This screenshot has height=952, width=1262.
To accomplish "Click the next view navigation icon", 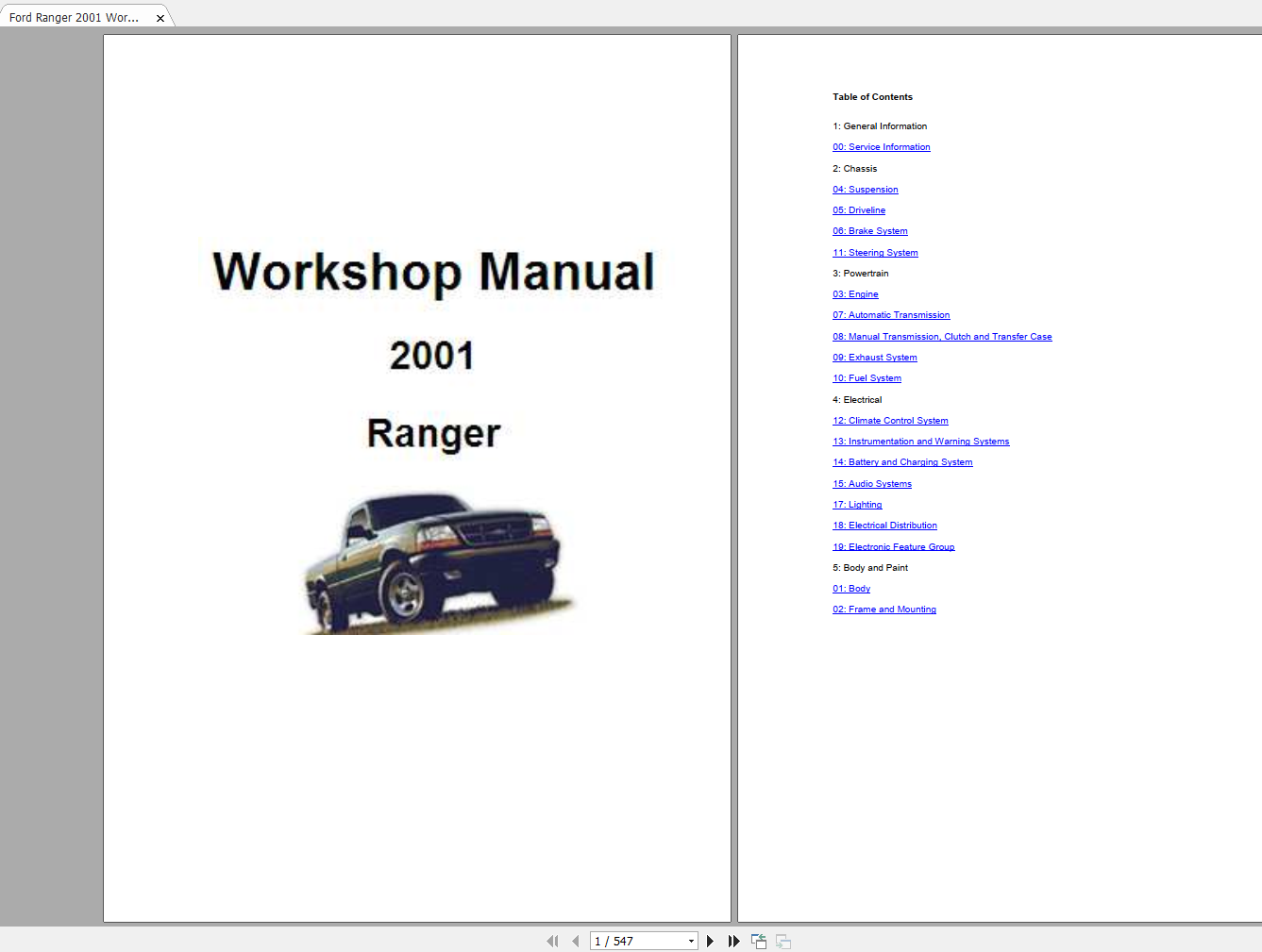I will tap(783, 941).
